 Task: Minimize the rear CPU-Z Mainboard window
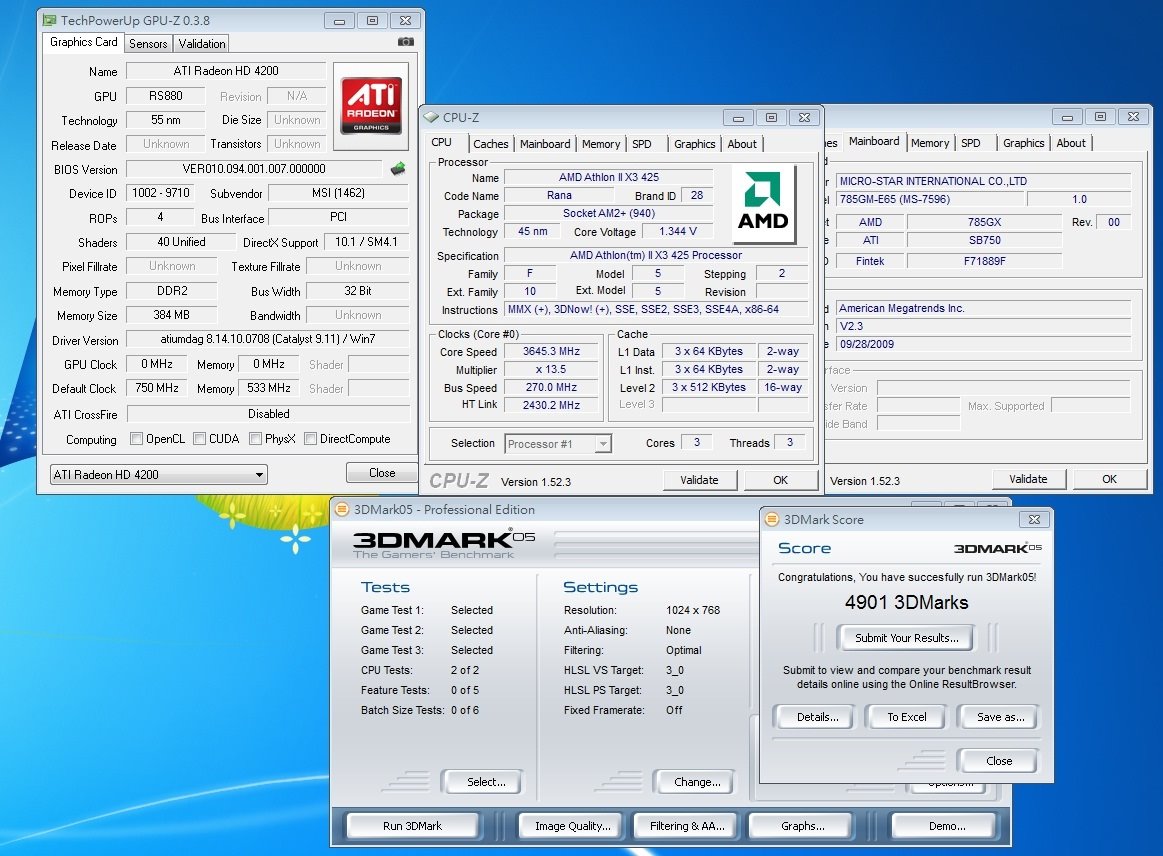(x=1067, y=117)
